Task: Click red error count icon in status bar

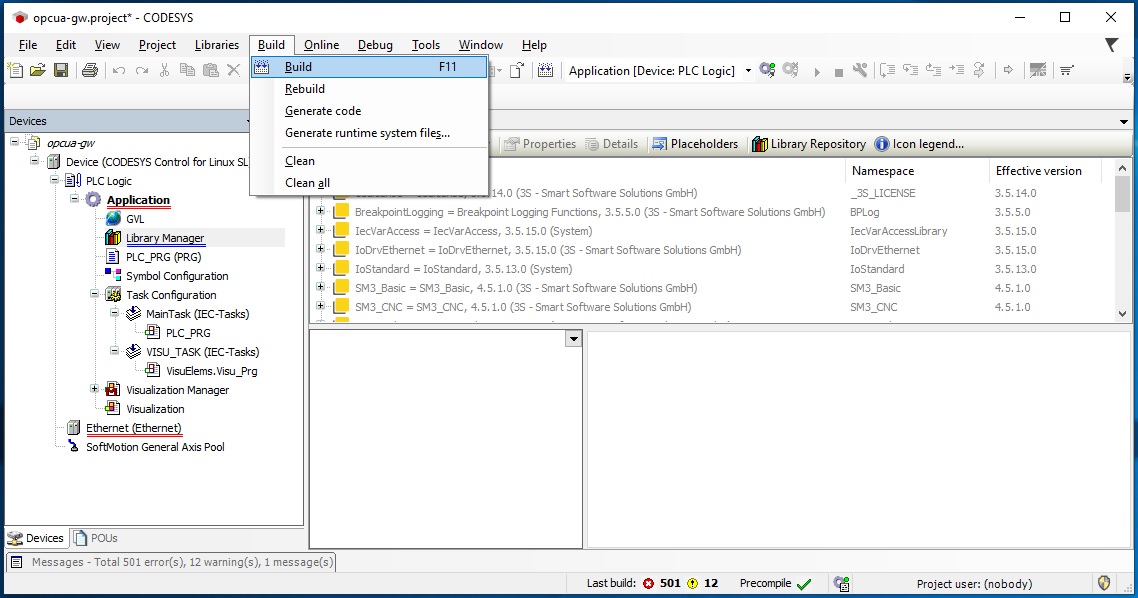Action: coord(648,583)
